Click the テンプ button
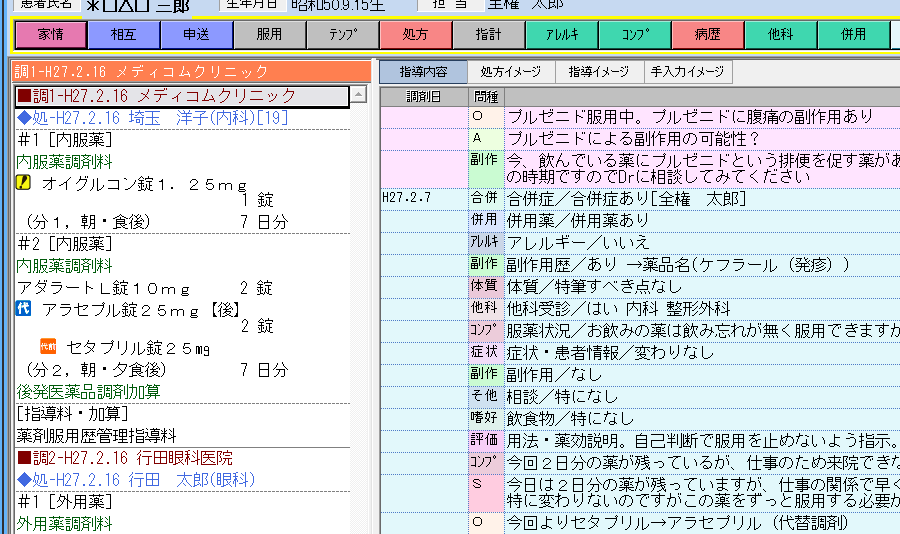Viewport: 900px width, 534px height. click(x=343, y=34)
